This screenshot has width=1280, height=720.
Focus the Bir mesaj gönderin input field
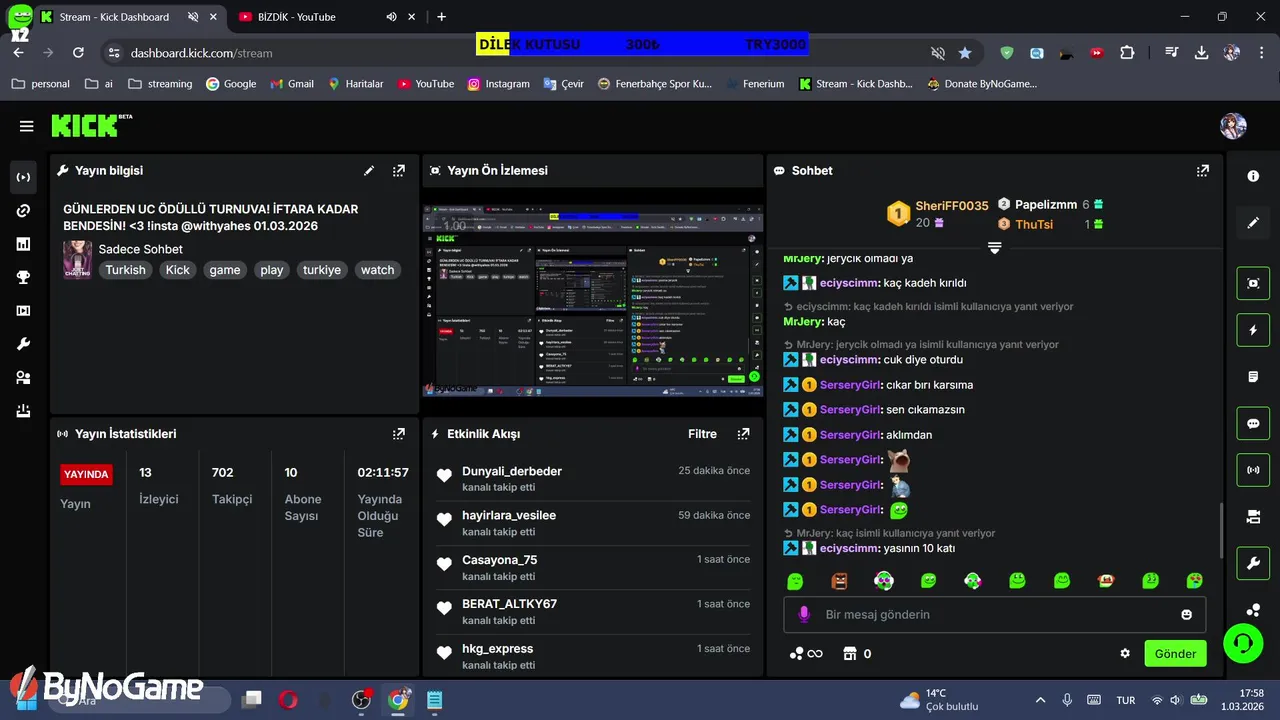point(995,614)
